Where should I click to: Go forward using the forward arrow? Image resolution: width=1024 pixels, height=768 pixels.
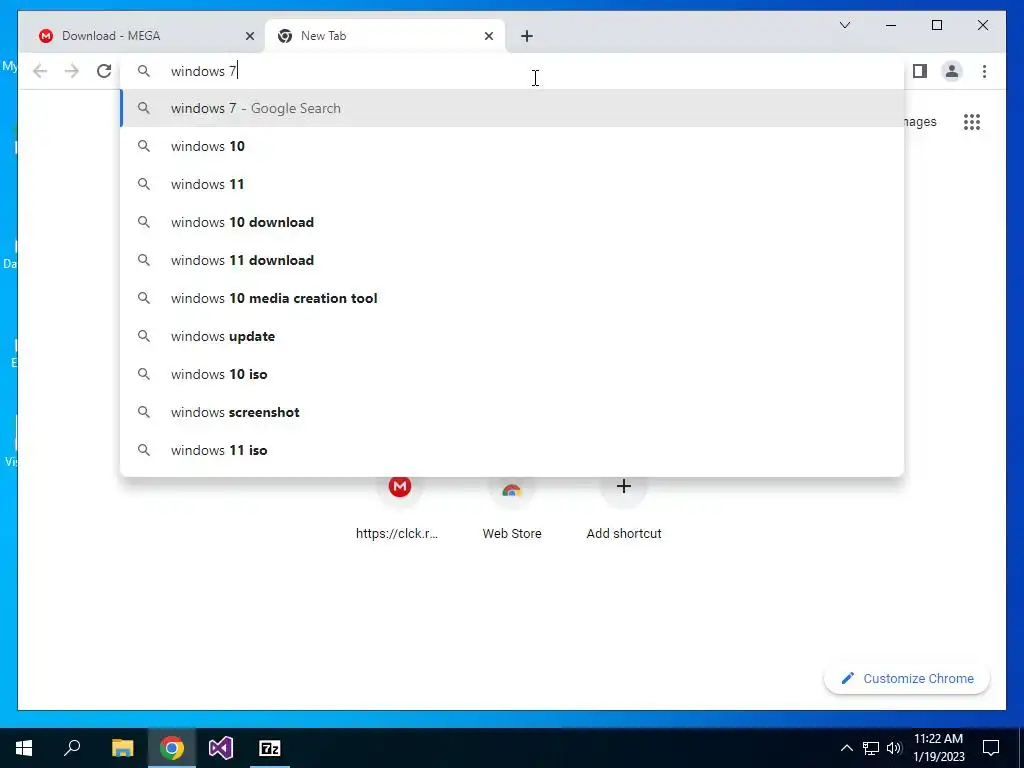click(72, 71)
